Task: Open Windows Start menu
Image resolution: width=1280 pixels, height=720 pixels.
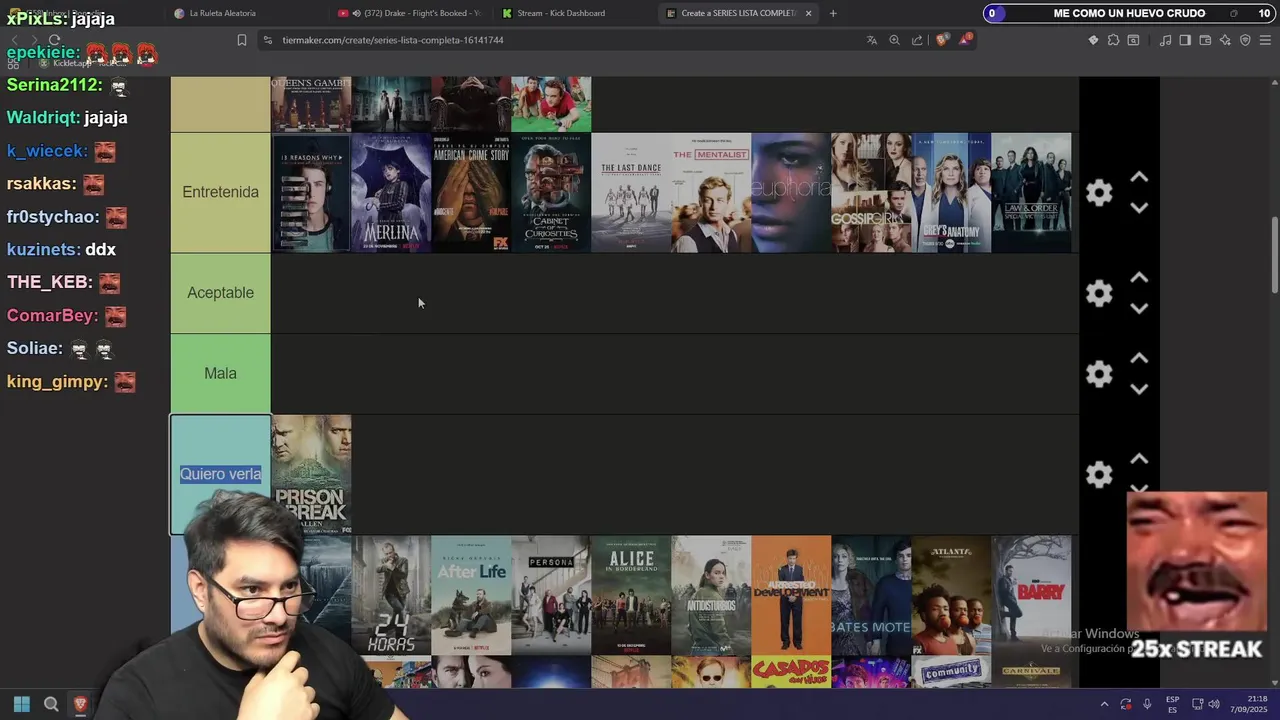Action: tap(21, 704)
